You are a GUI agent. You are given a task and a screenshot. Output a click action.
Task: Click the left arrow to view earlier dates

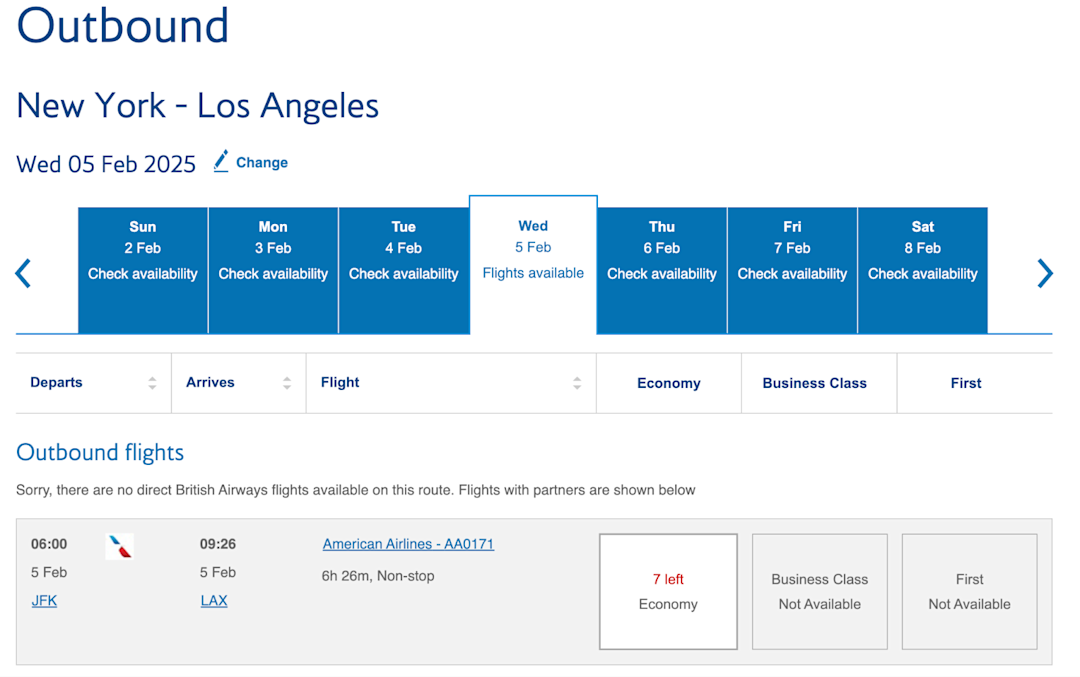pyautogui.click(x=22, y=272)
